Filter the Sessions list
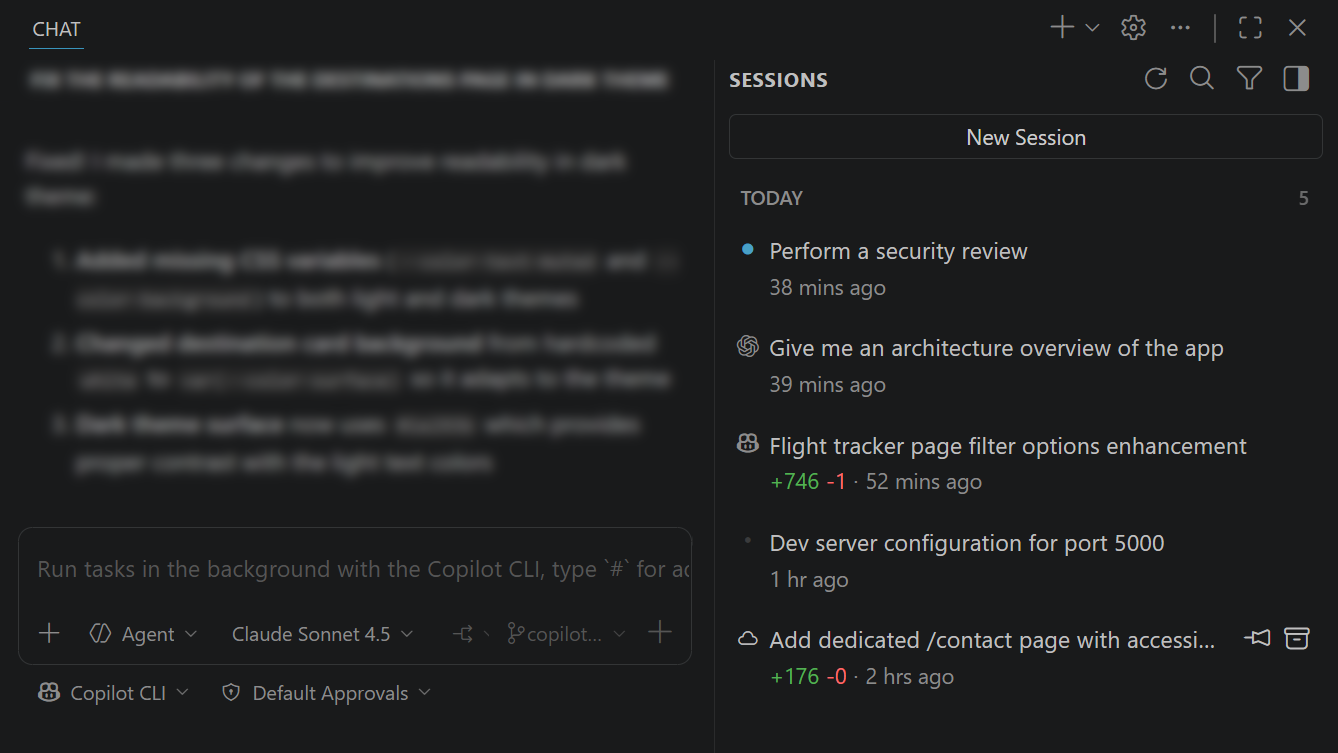1338x753 pixels. pos(1248,78)
